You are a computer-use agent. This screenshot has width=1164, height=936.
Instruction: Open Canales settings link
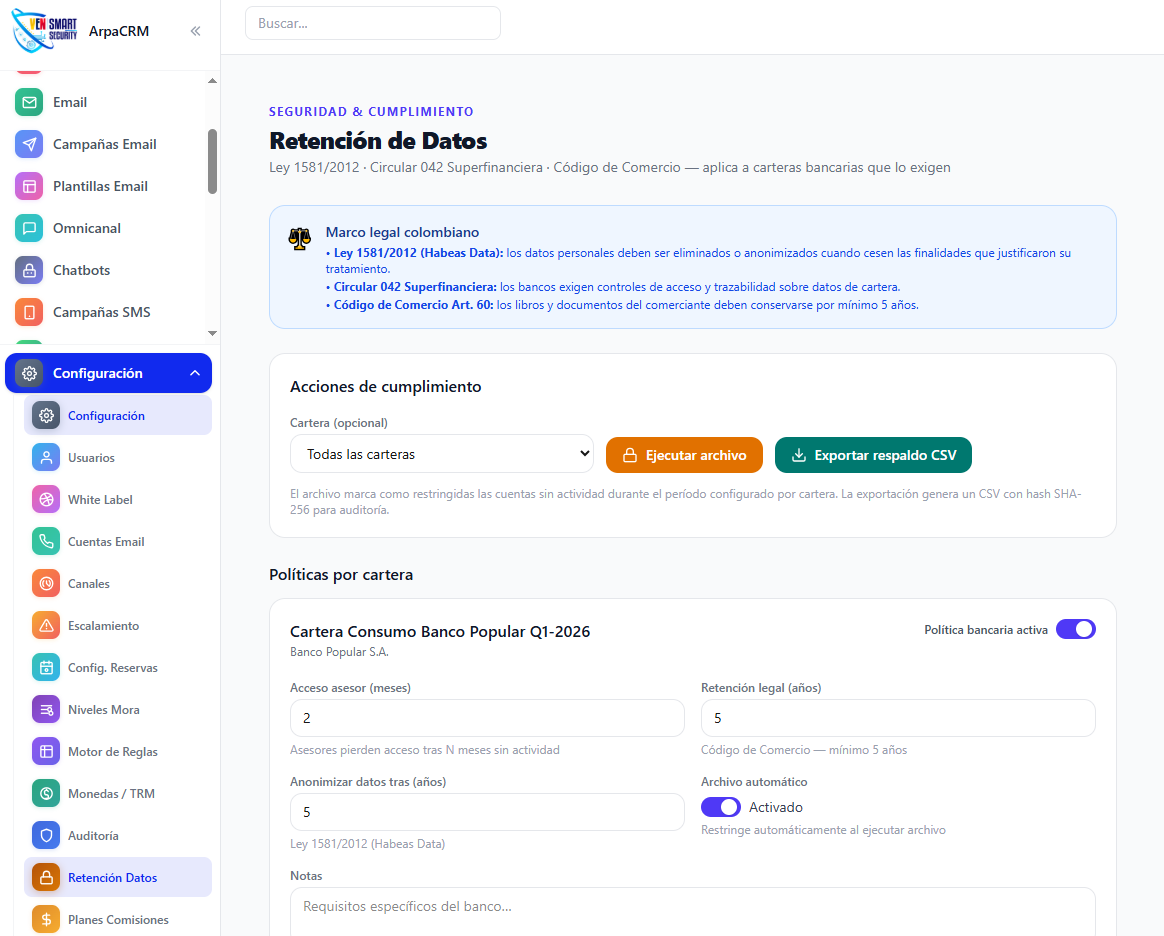[118, 583]
